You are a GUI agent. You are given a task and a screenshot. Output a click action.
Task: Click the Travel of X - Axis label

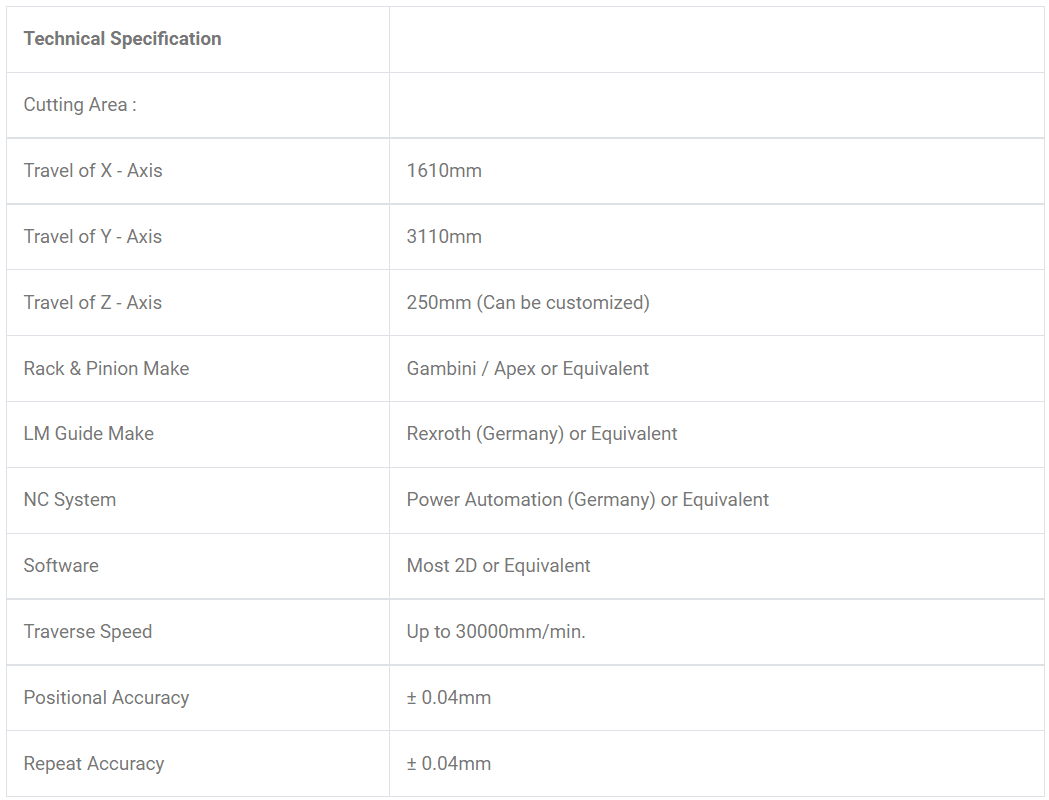point(93,171)
